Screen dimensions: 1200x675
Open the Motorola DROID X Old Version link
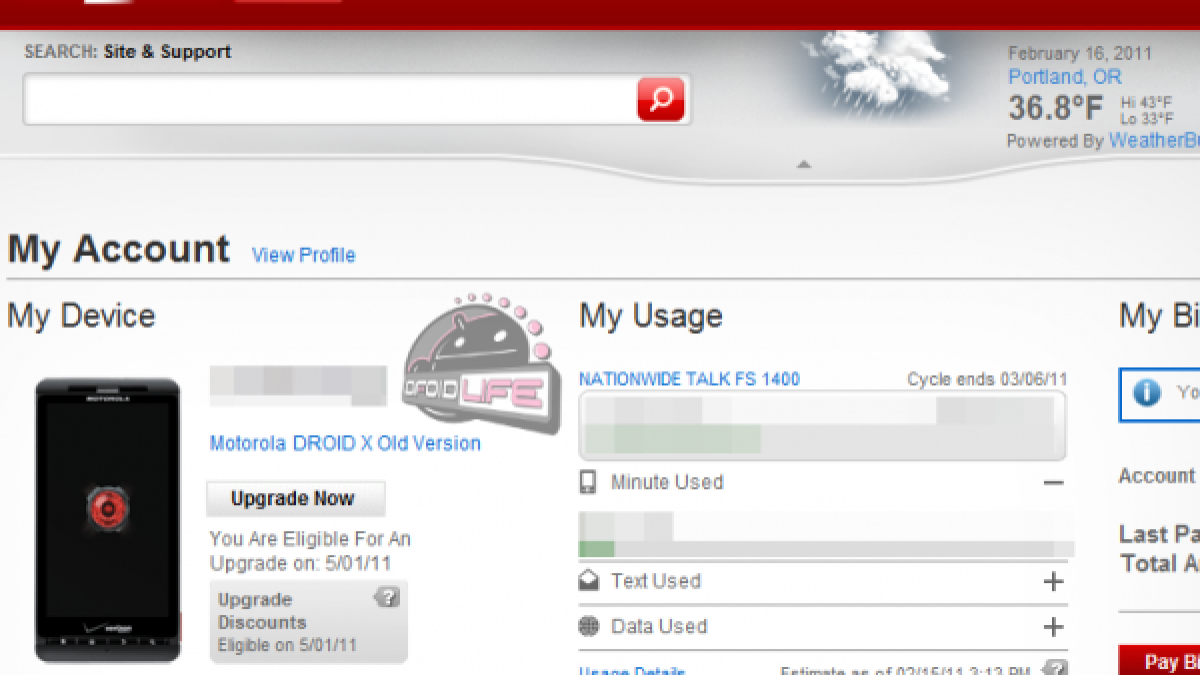(x=345, y=443)
